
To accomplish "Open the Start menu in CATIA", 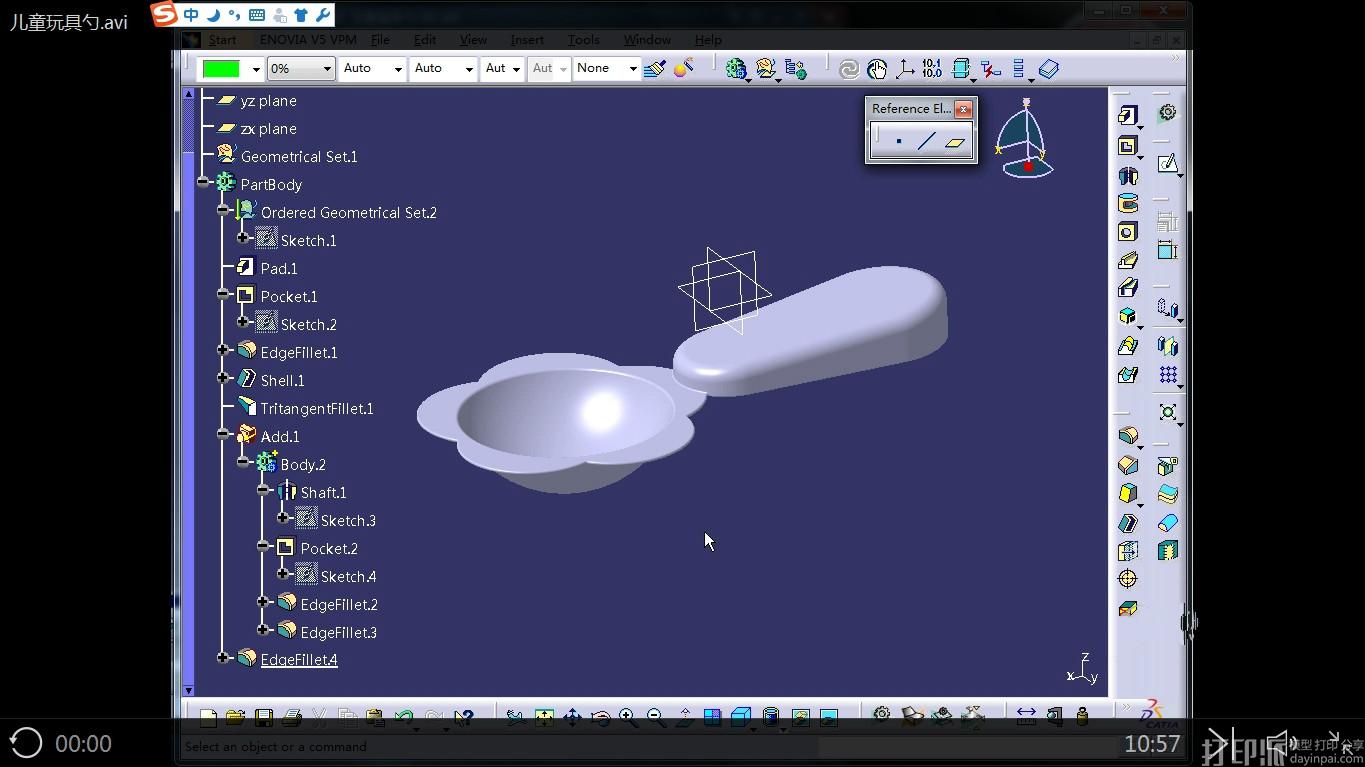I will (222, 40).
